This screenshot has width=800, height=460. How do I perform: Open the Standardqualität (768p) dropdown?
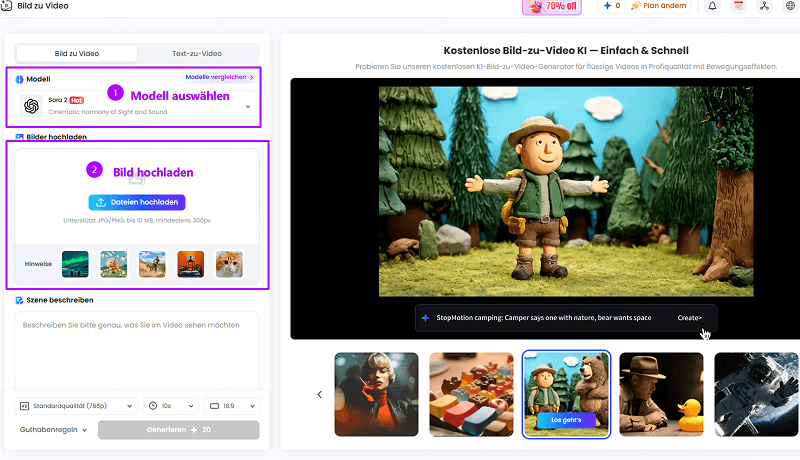click(x=76, y=406)
